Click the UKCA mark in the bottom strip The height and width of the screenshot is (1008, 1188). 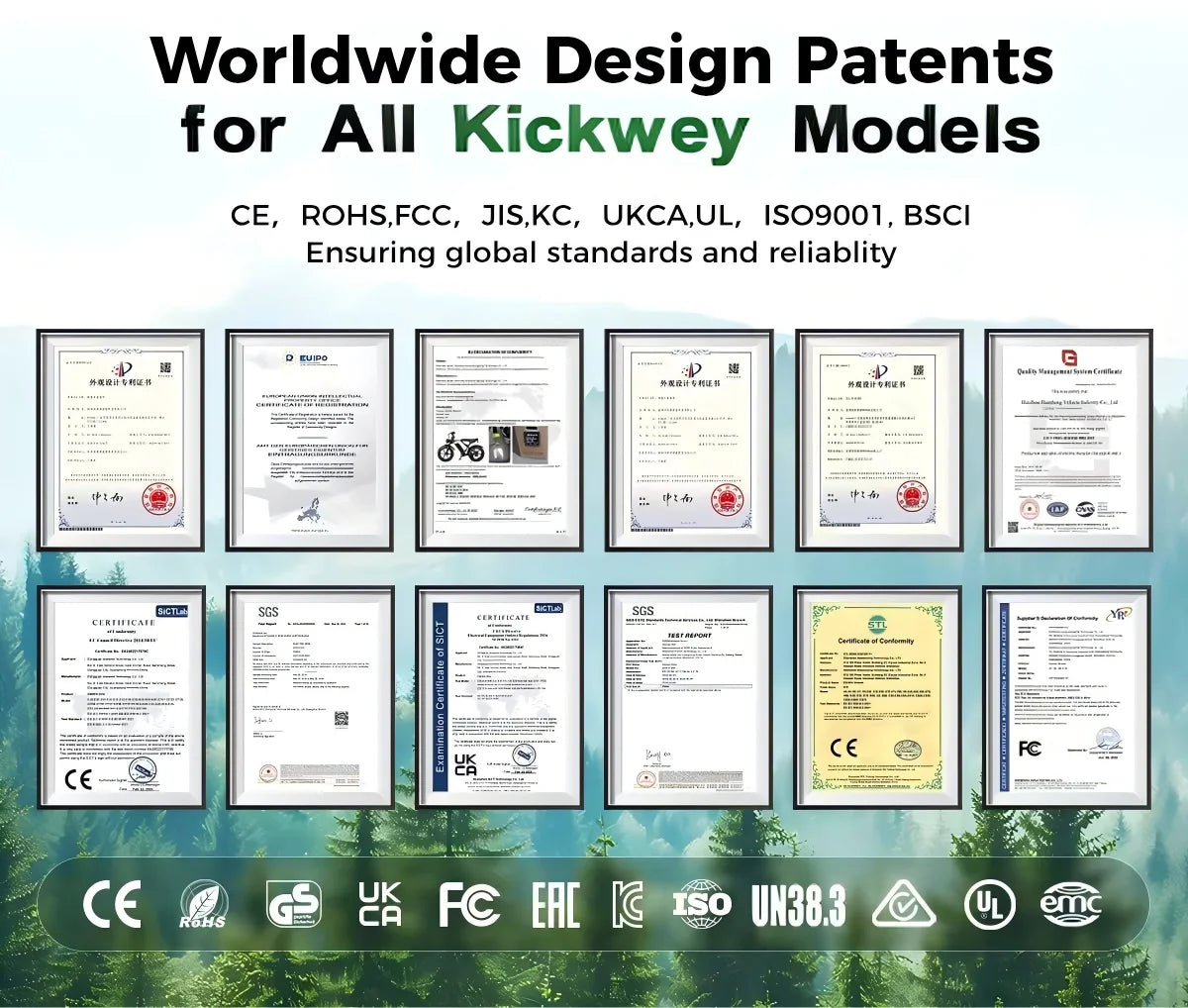[x=380, y=905]
